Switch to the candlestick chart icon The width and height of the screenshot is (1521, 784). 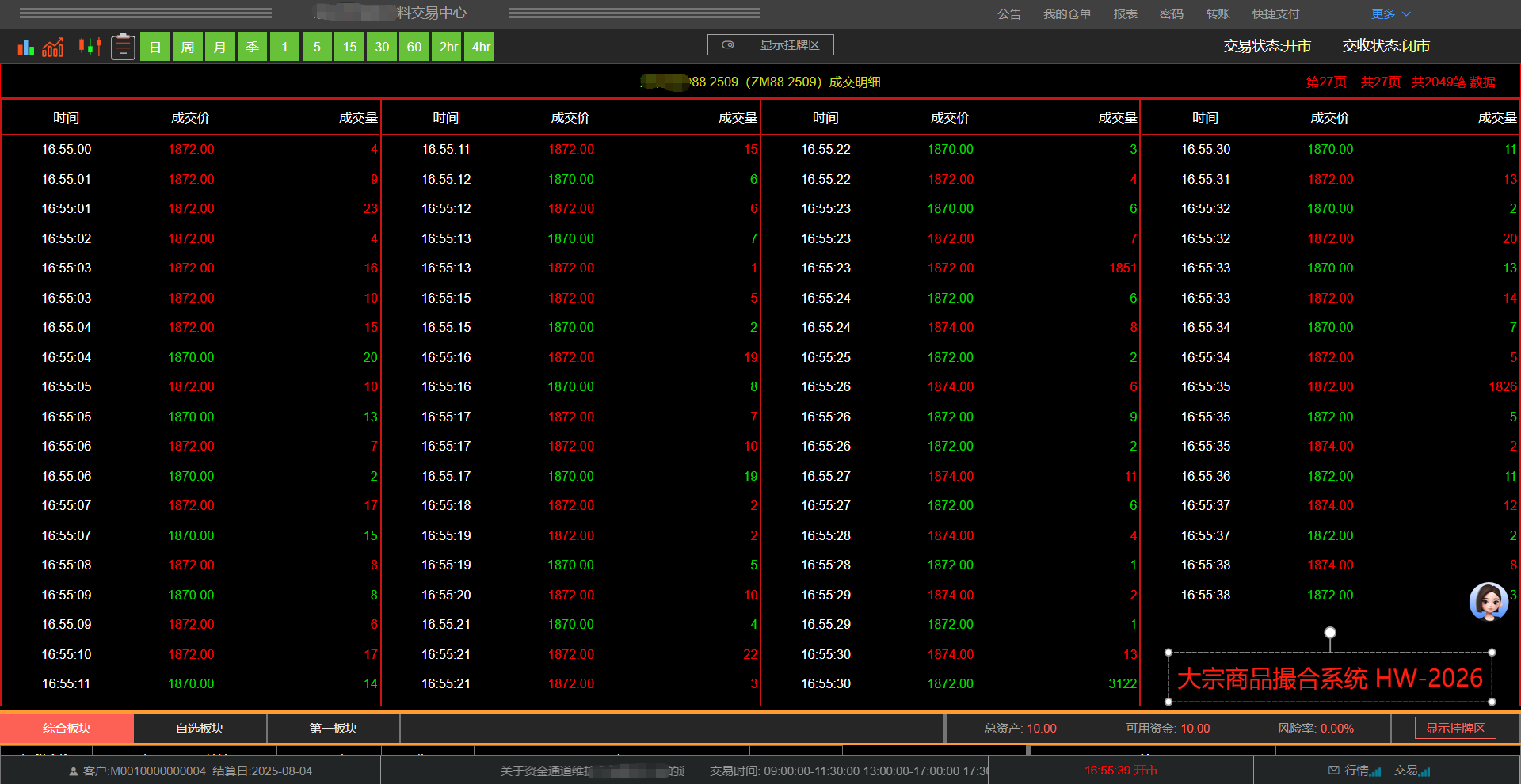[90, 47]
